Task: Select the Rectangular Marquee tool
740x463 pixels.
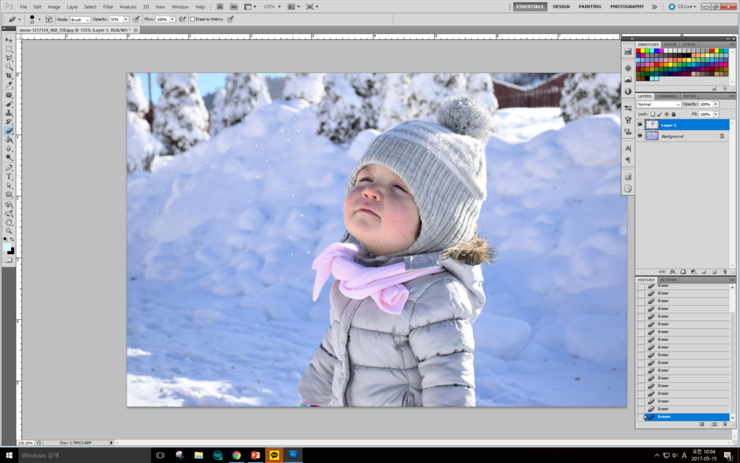Action: [9, 49]
